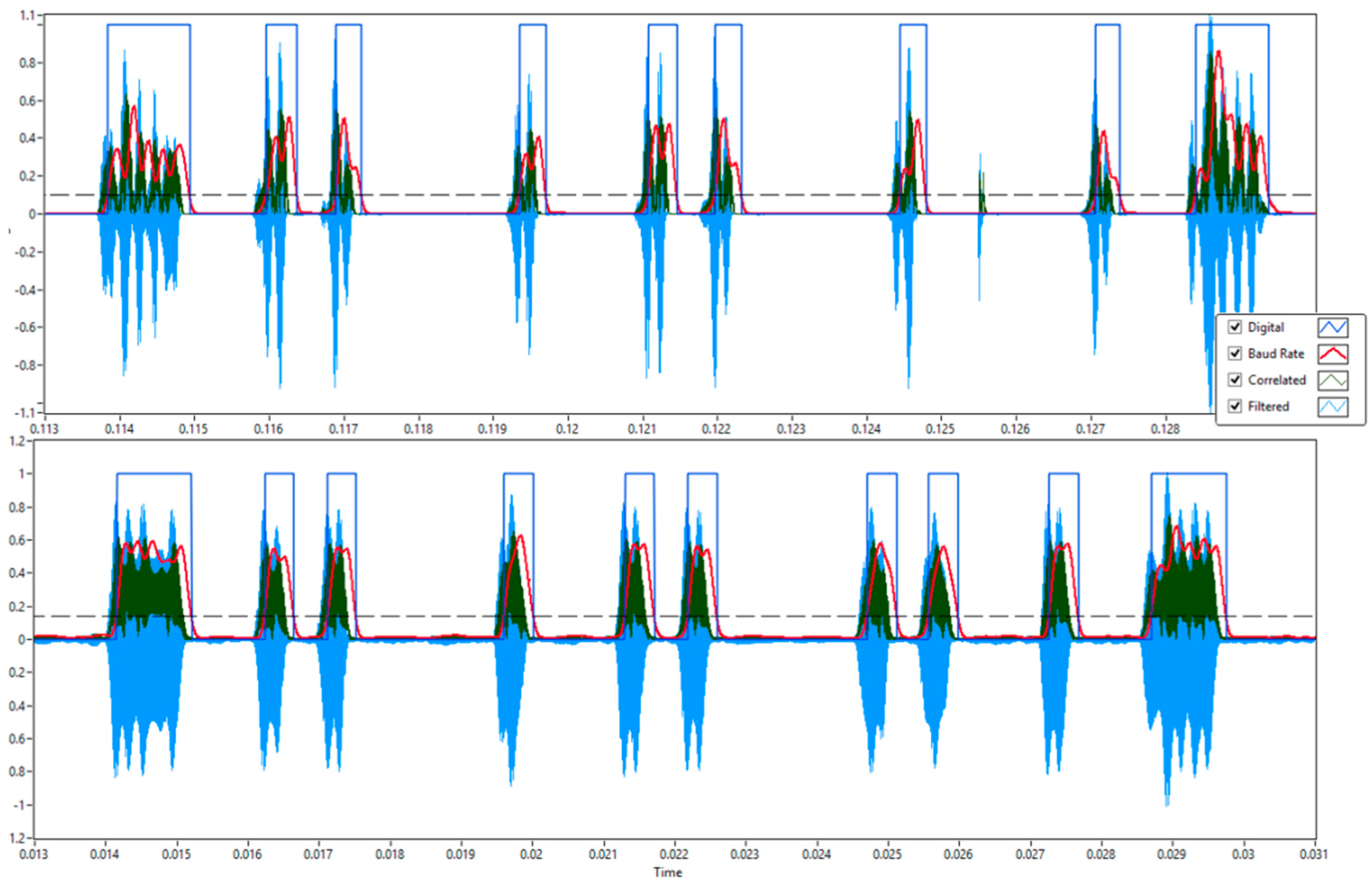
Task: Click the Time x-axis label
Action: tap(667, 873)
